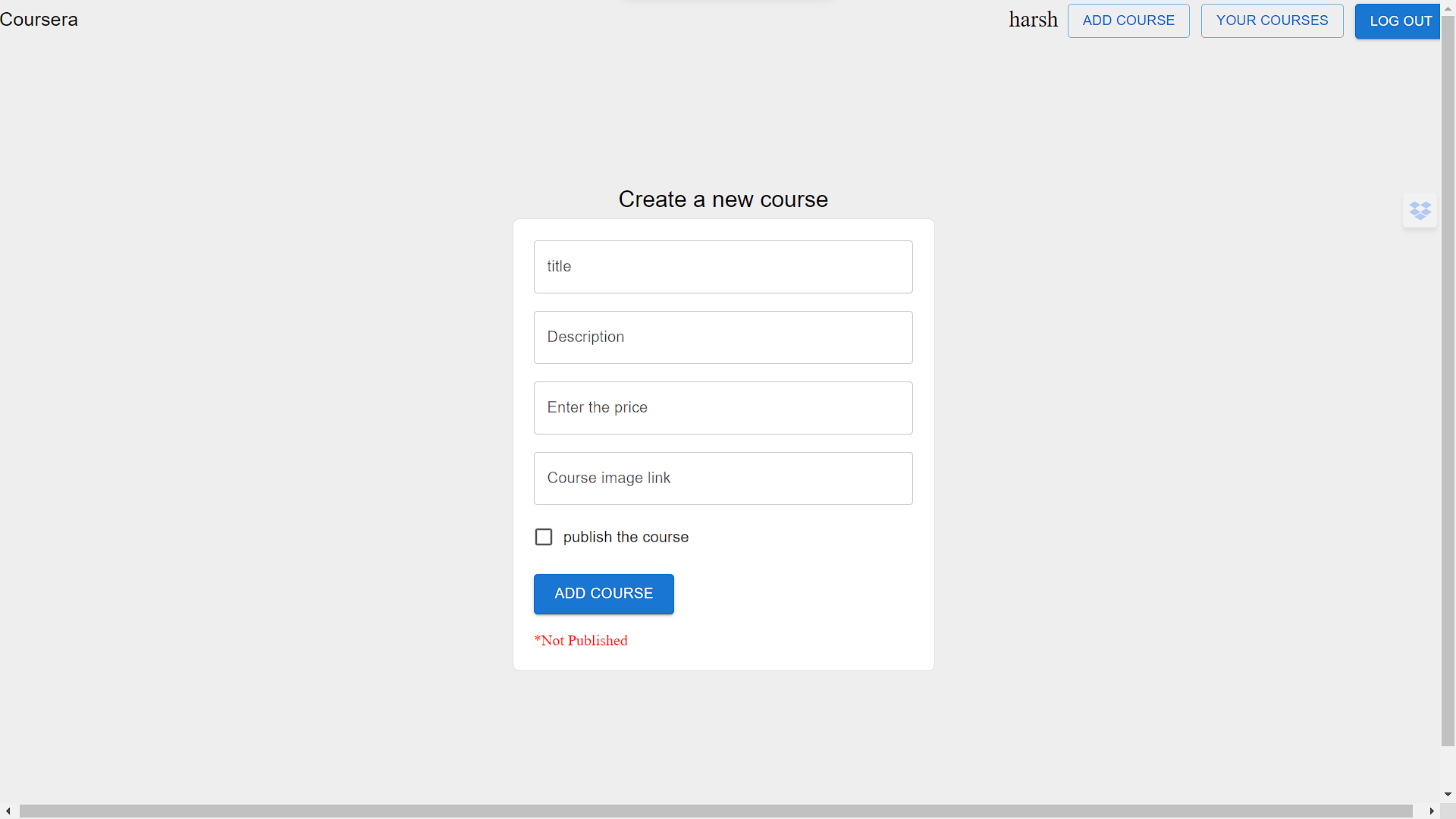The height and width of the screenshot is (819, 1456).
Task: Click the scroll down arrow
Action: (1448, 794)
